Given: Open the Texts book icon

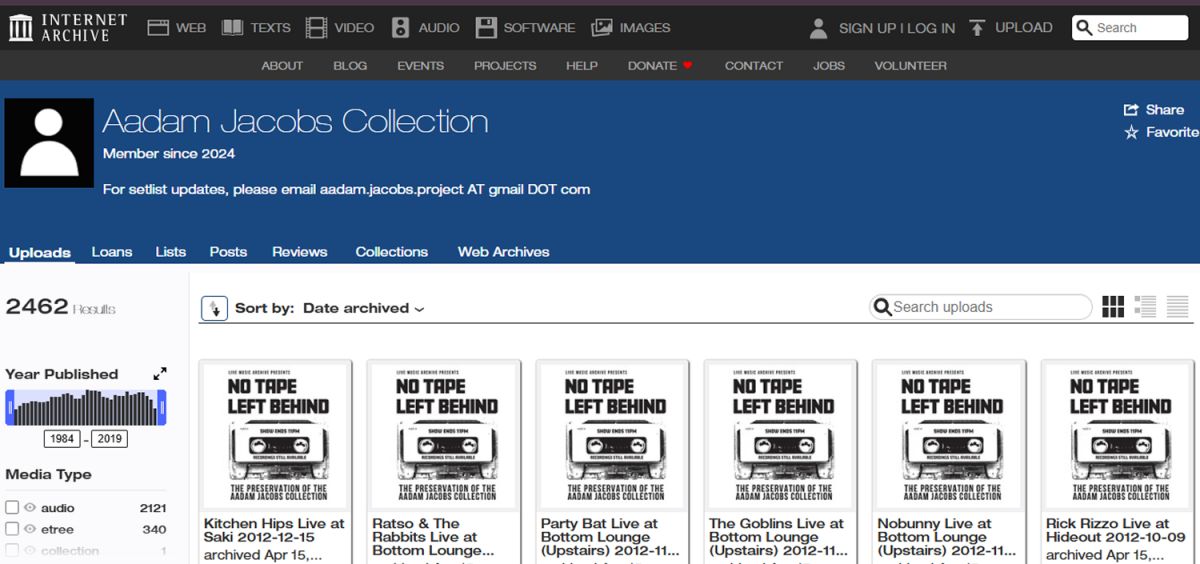Looking at the screenshot, I should [x=232, y=28].
